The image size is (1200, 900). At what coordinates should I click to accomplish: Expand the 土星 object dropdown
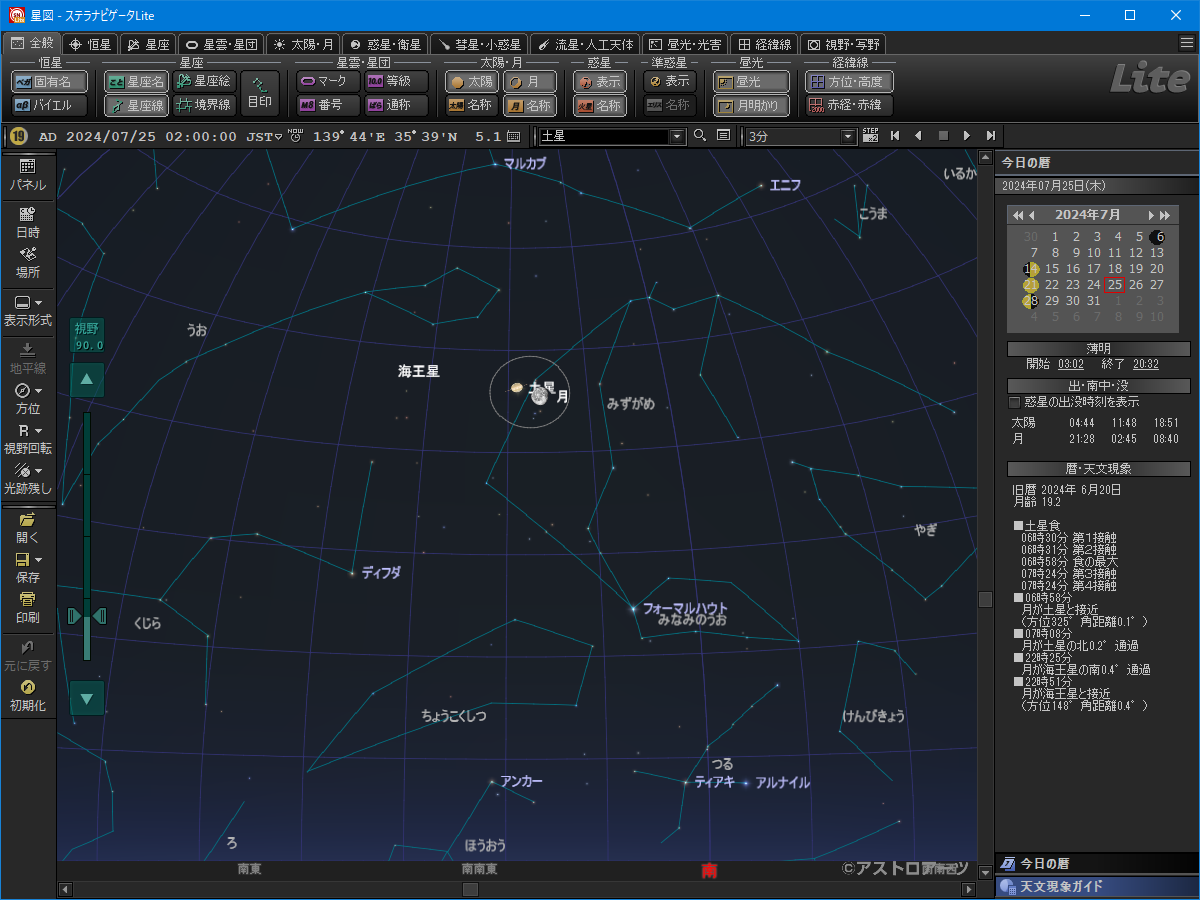pyautogui.click(x=677, y=136)
